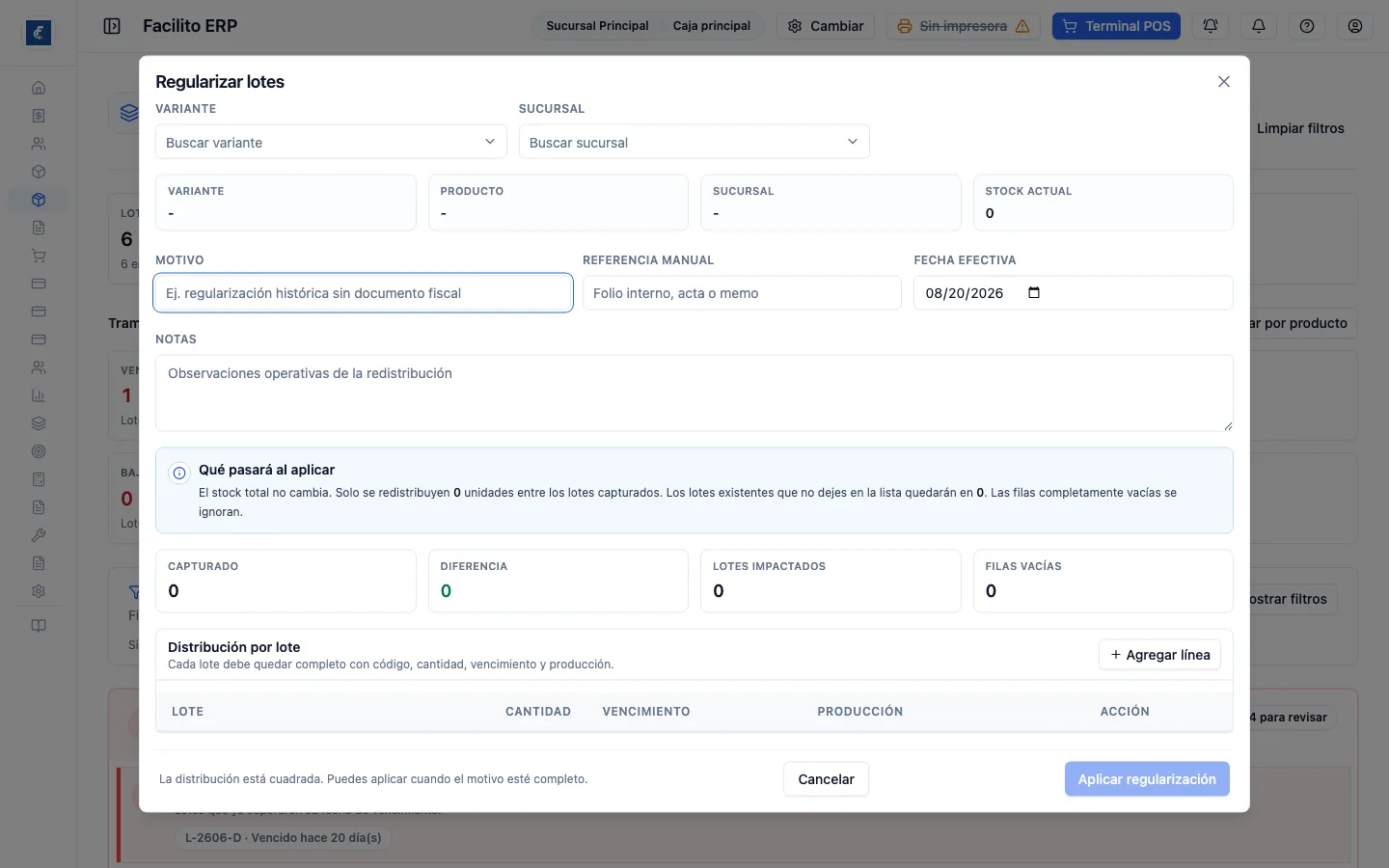Image resolution: width=1389 pixels, height=868 pixels.
Task: Click the PRODUCCIÓN column header
Action: pos(860,712)
